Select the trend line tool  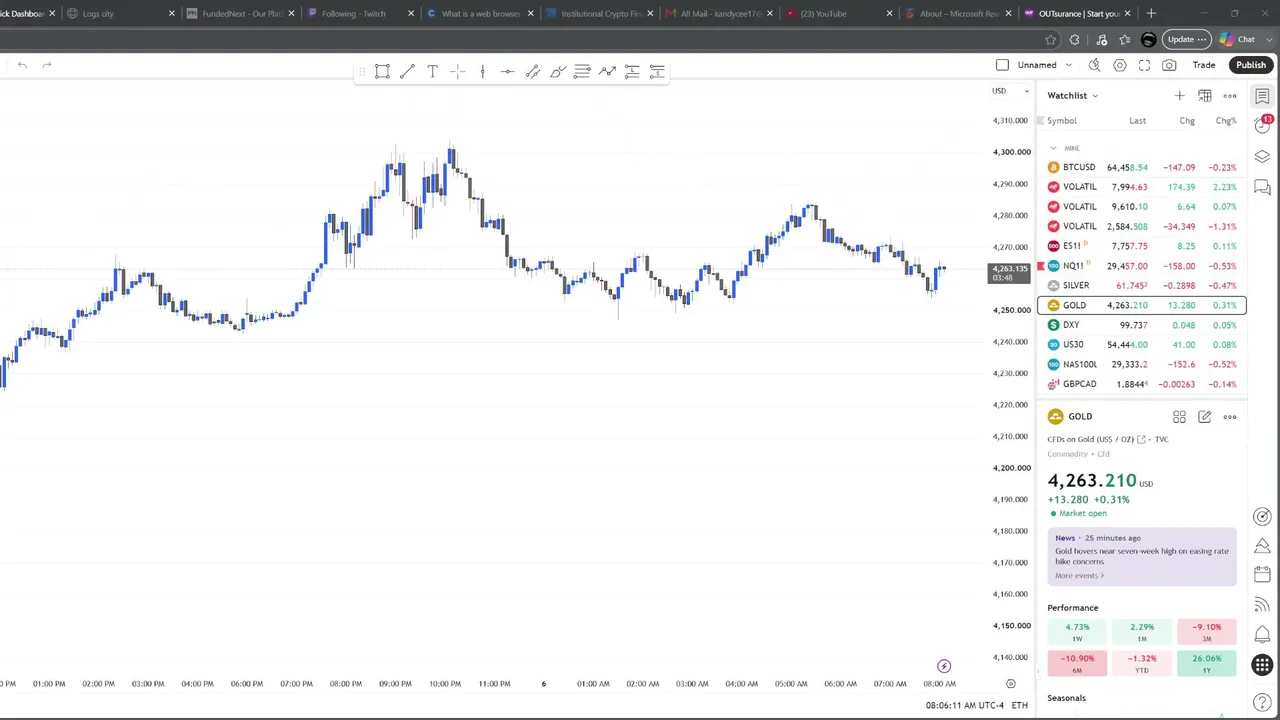point(407,71)
